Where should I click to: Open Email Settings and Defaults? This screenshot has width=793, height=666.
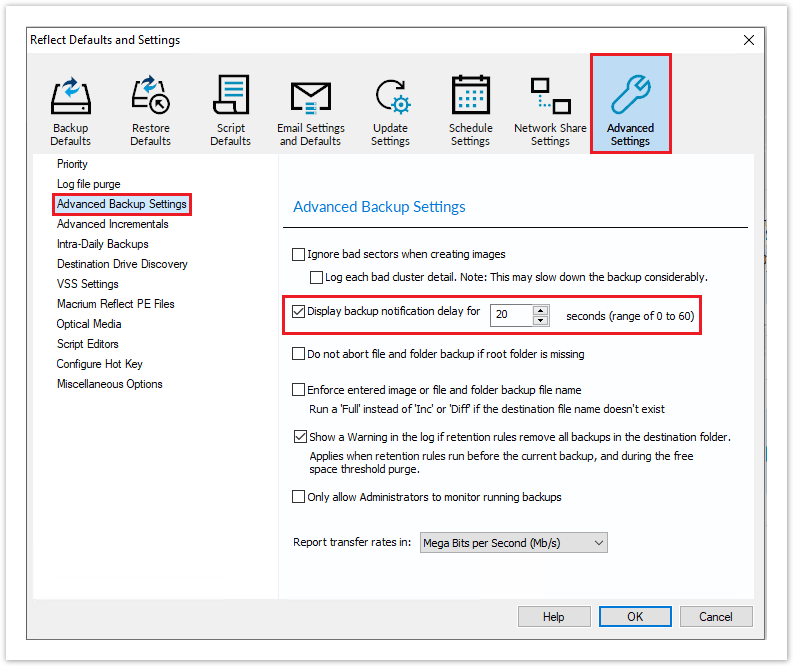[x=311, y=112]
